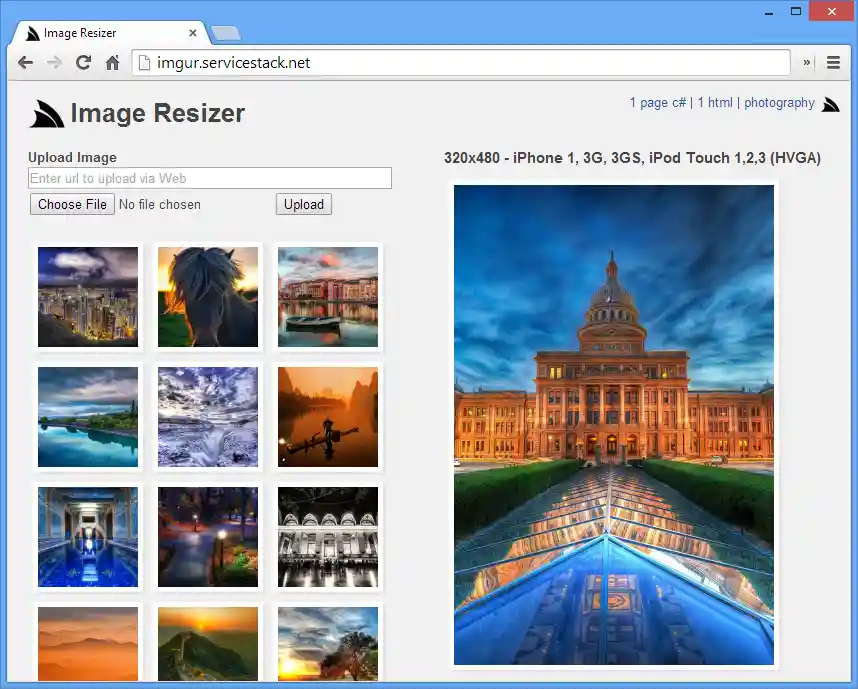858x689 pixels.
Task: Follow the photography link
Action: (x=779, y=103)
